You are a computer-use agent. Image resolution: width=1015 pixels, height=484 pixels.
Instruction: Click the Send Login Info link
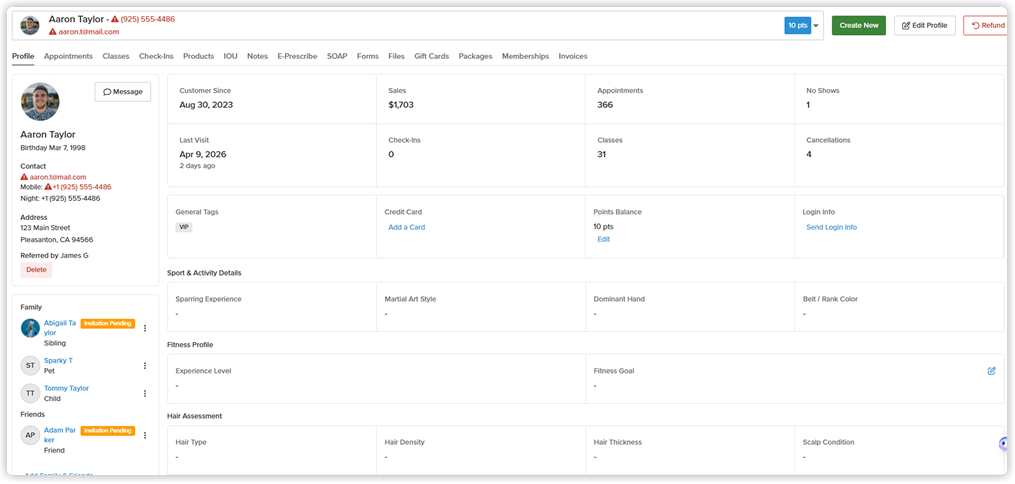pyautogui.click(x=831, y=227)
